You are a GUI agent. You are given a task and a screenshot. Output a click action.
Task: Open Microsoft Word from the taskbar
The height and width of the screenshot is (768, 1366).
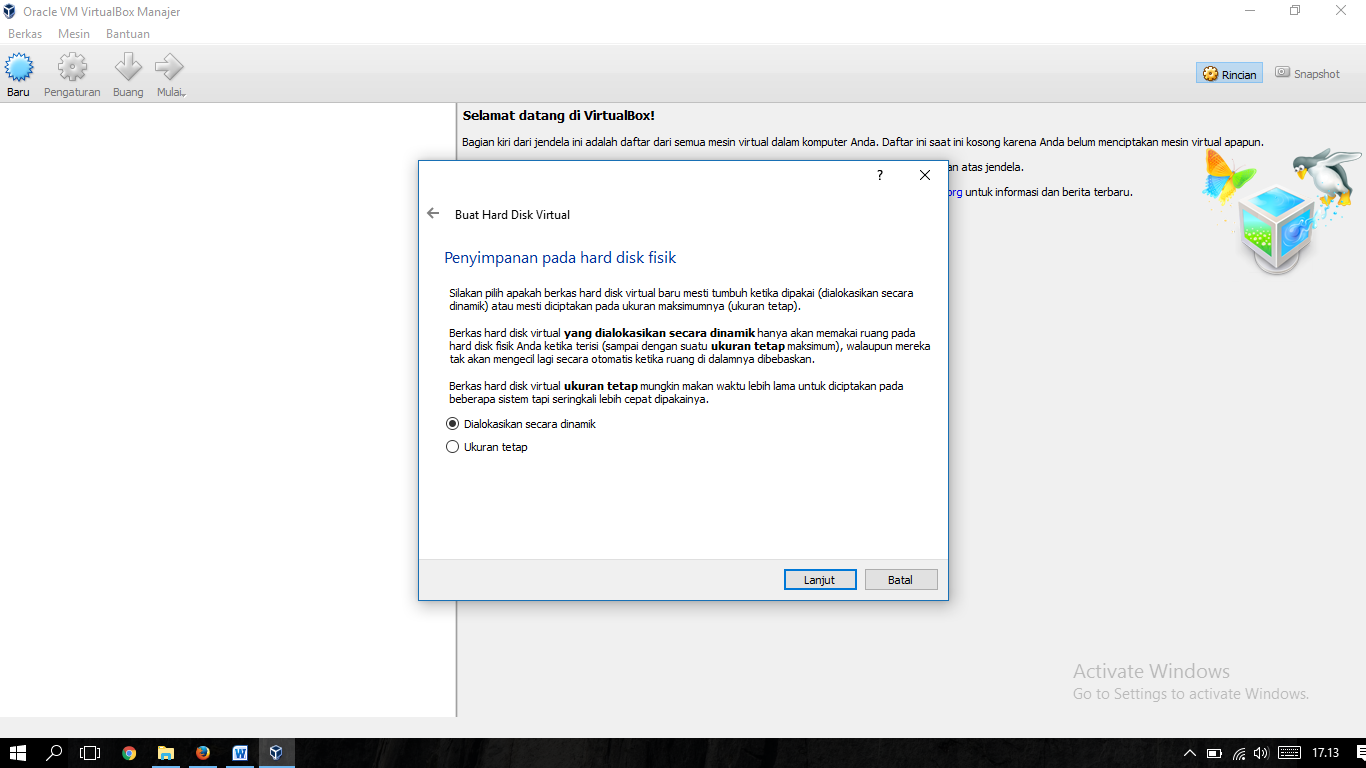tap(240, 753)
